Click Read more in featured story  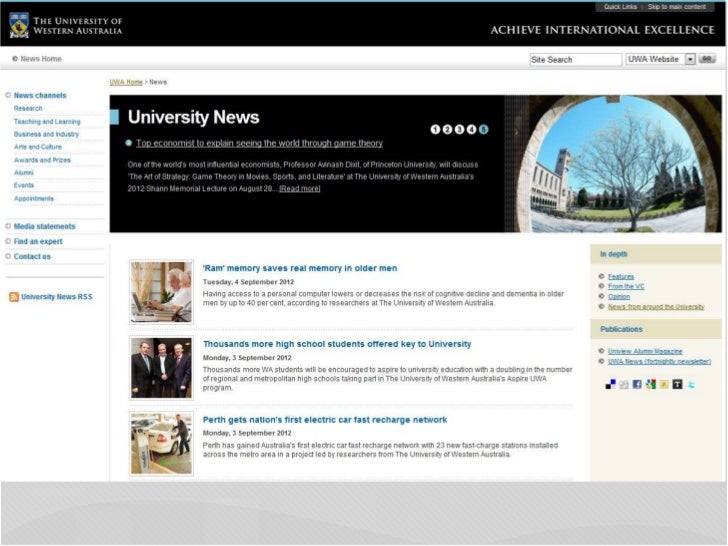click(299, 188)
